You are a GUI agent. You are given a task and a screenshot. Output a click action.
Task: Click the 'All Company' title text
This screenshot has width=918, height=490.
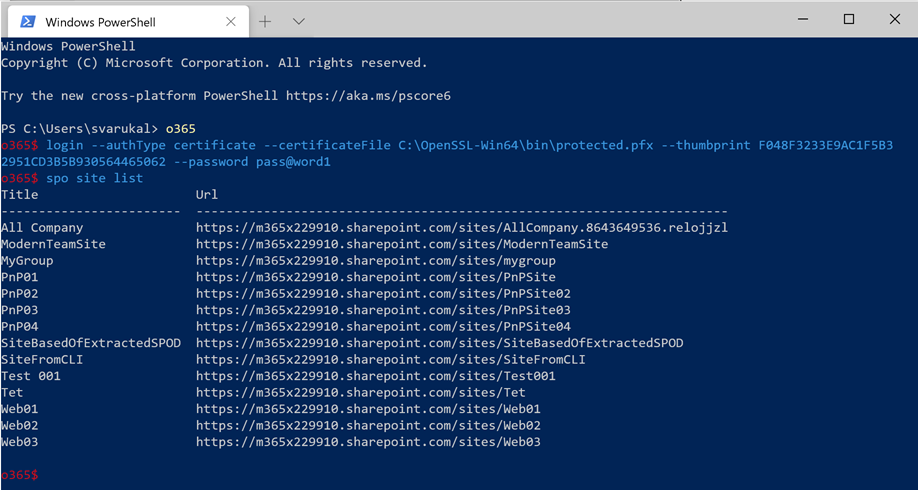pos(42,228)
